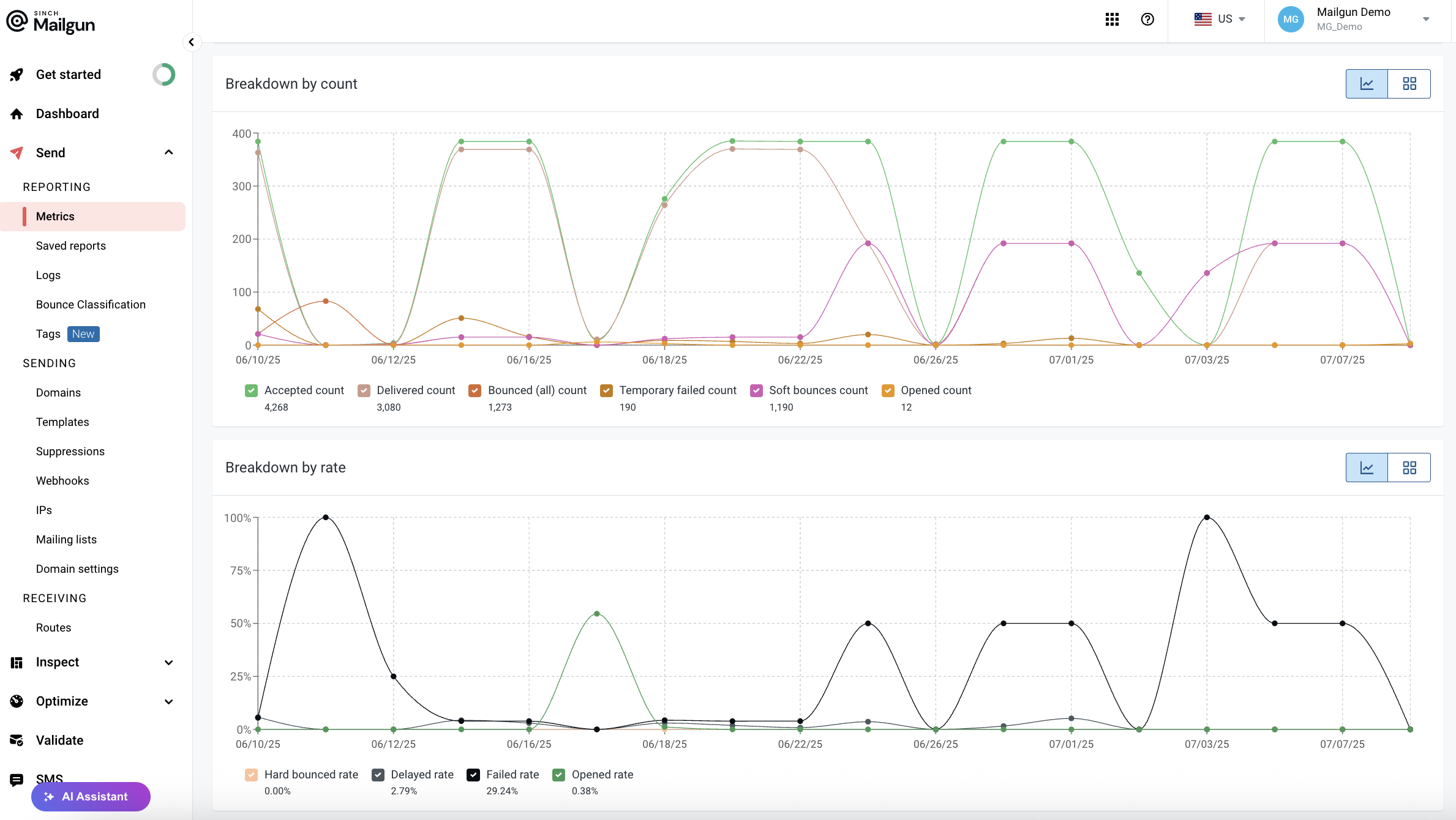The width and height of the screenshot is (1456, 820).
Task: Click the Mailgun logo
Action: [51, 22]
